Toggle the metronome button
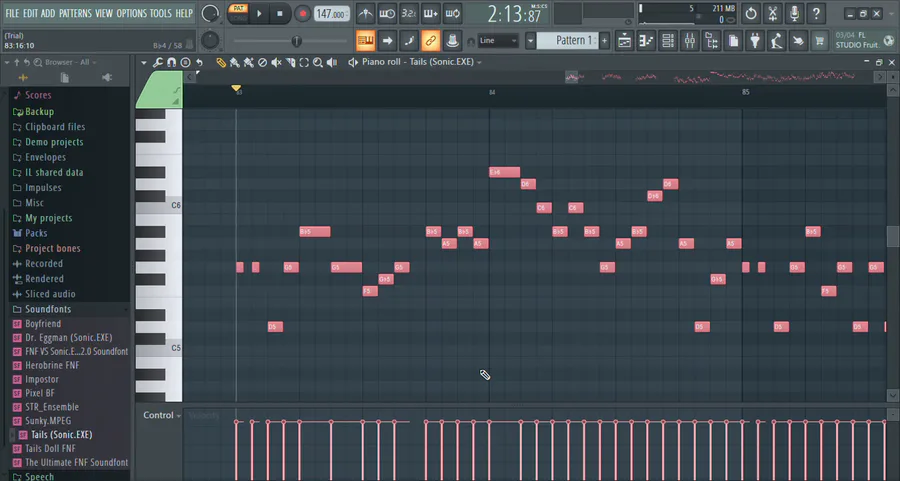The width and height of the screenshot is (900, 481). pyautogui.click(x=365, y=13)
